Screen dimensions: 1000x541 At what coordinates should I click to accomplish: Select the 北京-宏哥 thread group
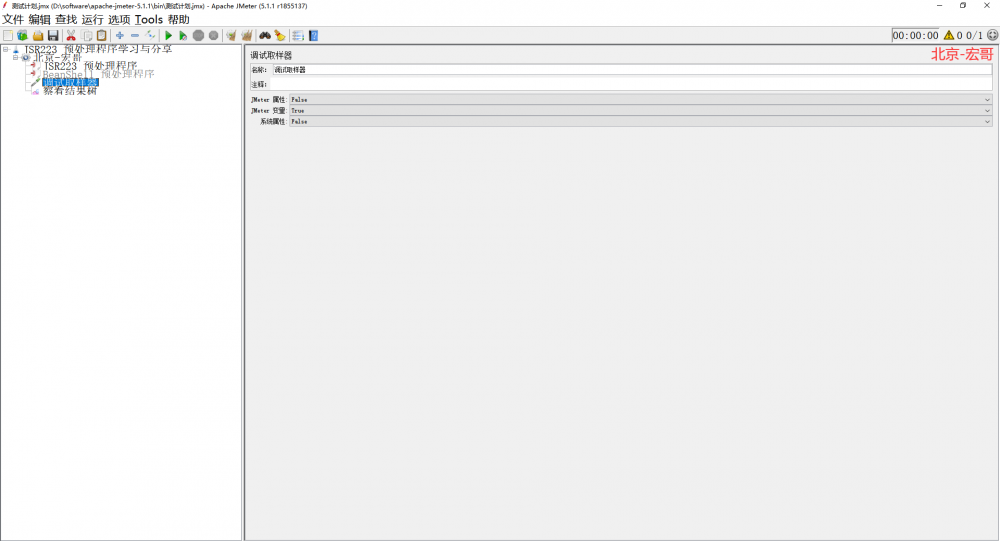click(58, 57)
